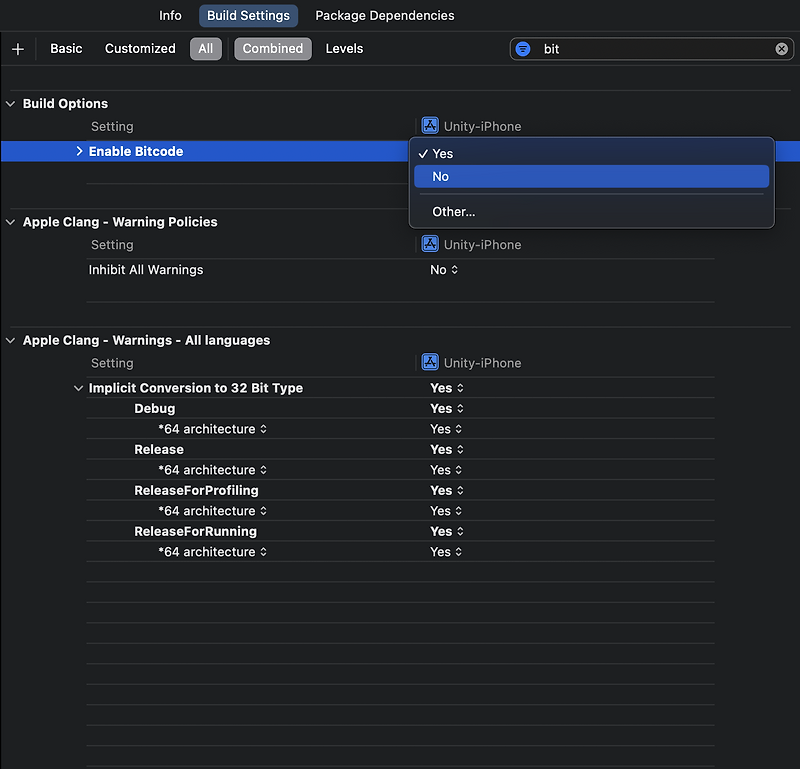This screenshot has width=800, height=769.
Task: Toggle the Levels view mode
Action: (344, 48)
